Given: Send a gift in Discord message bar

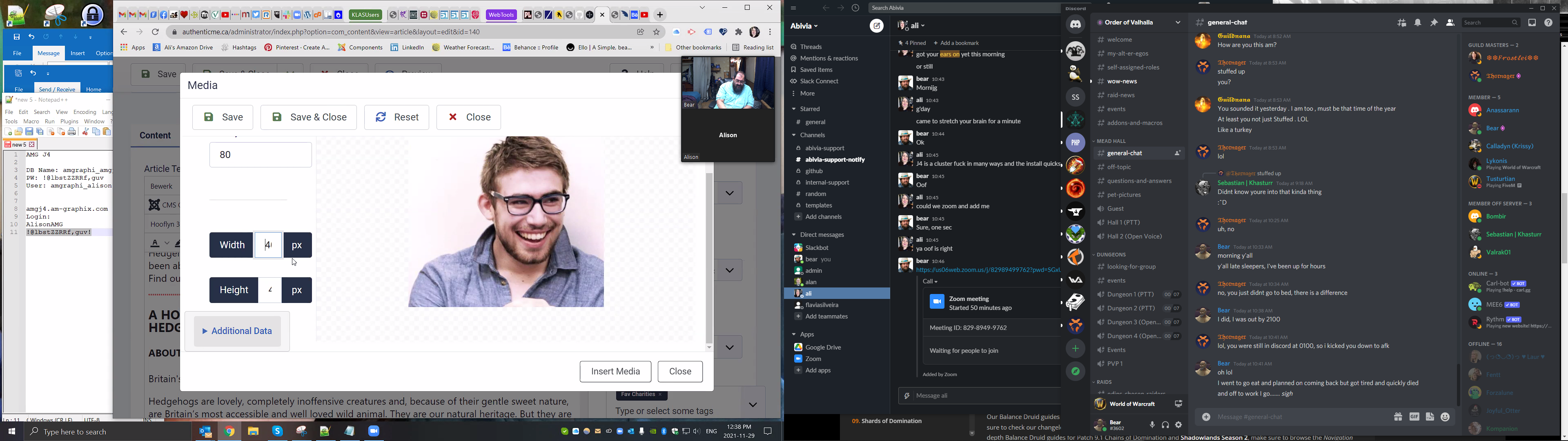Looking at the screenshot, I should (x=1398, y=417).
